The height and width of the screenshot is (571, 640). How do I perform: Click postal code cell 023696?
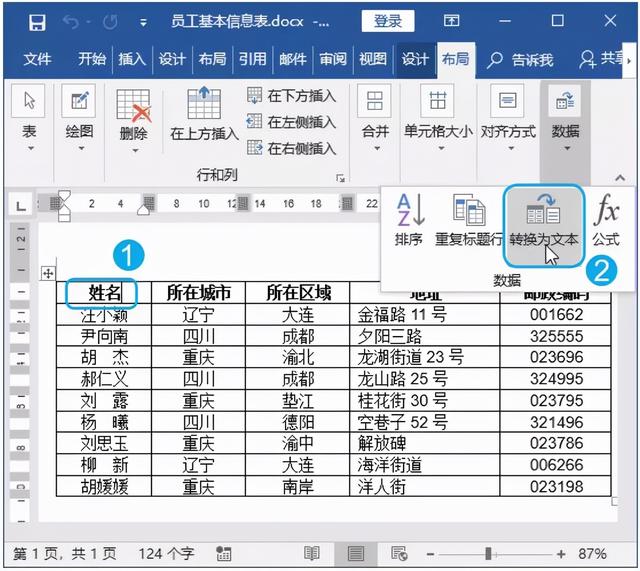pos(556,358)
